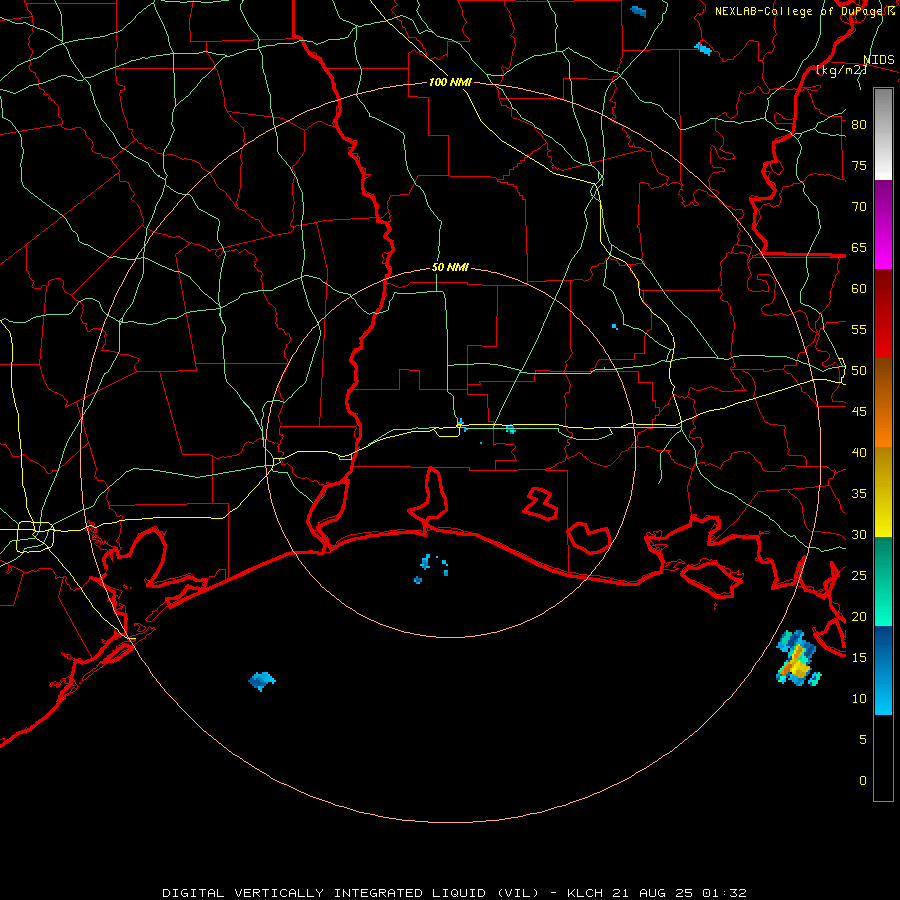Click the scale value 65
The height and width of the screenshot is (900, 900).
click(859, 248)
